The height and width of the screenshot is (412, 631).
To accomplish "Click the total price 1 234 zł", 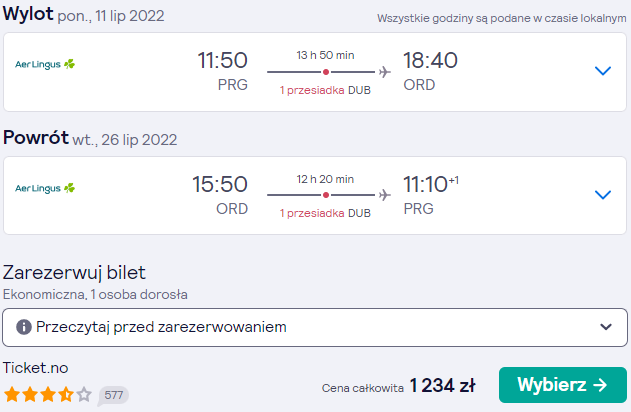I will 442,385.
